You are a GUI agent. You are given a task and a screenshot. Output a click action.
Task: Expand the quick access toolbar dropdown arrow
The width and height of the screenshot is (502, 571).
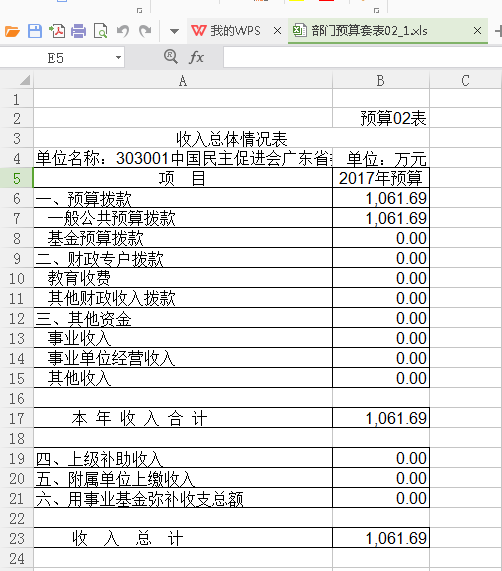[x=175, y=31]
